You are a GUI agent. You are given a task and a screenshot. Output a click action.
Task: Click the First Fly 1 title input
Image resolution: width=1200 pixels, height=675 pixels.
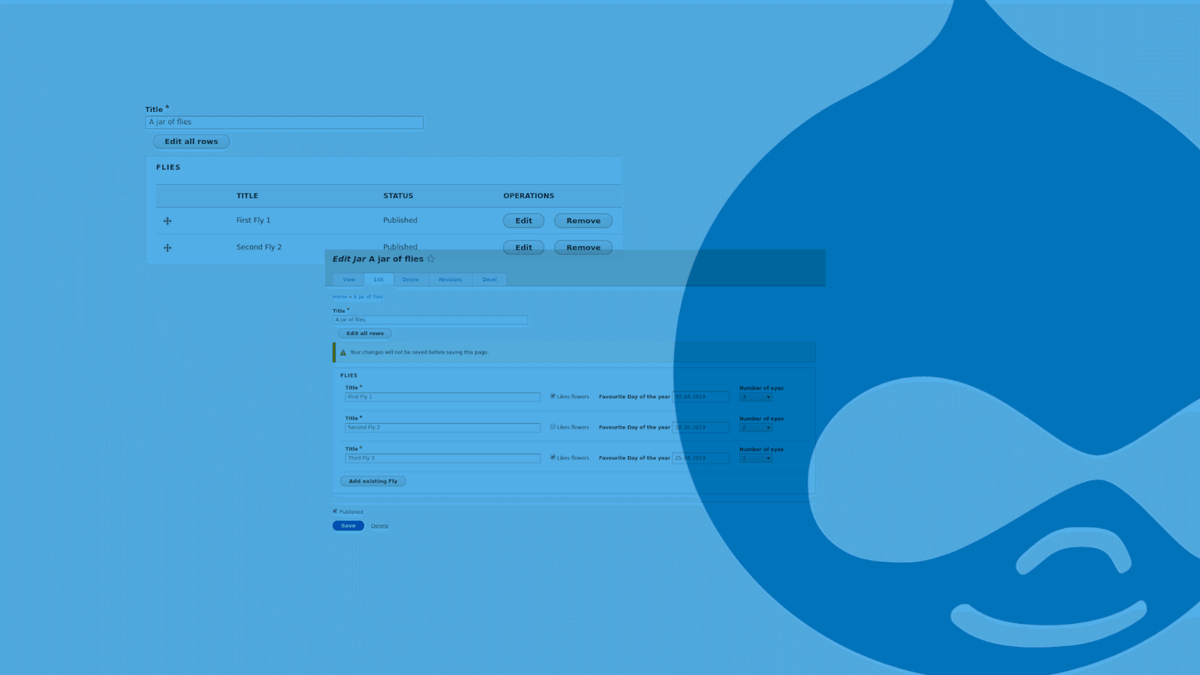443,397
